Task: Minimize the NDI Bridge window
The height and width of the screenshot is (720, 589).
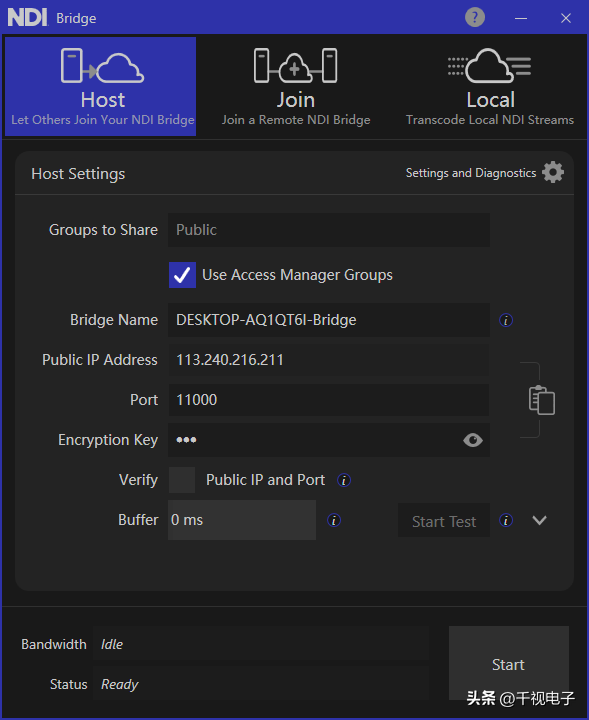Action: click(x=521, y=18)
